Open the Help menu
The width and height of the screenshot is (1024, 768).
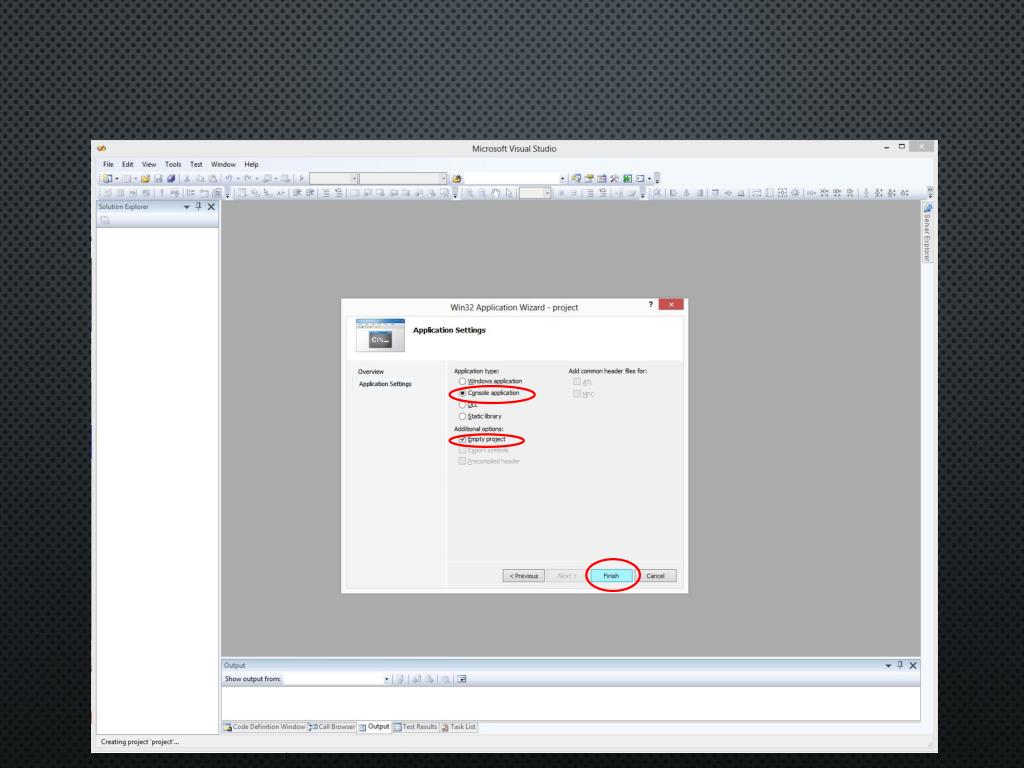click(x=251, y=165)
